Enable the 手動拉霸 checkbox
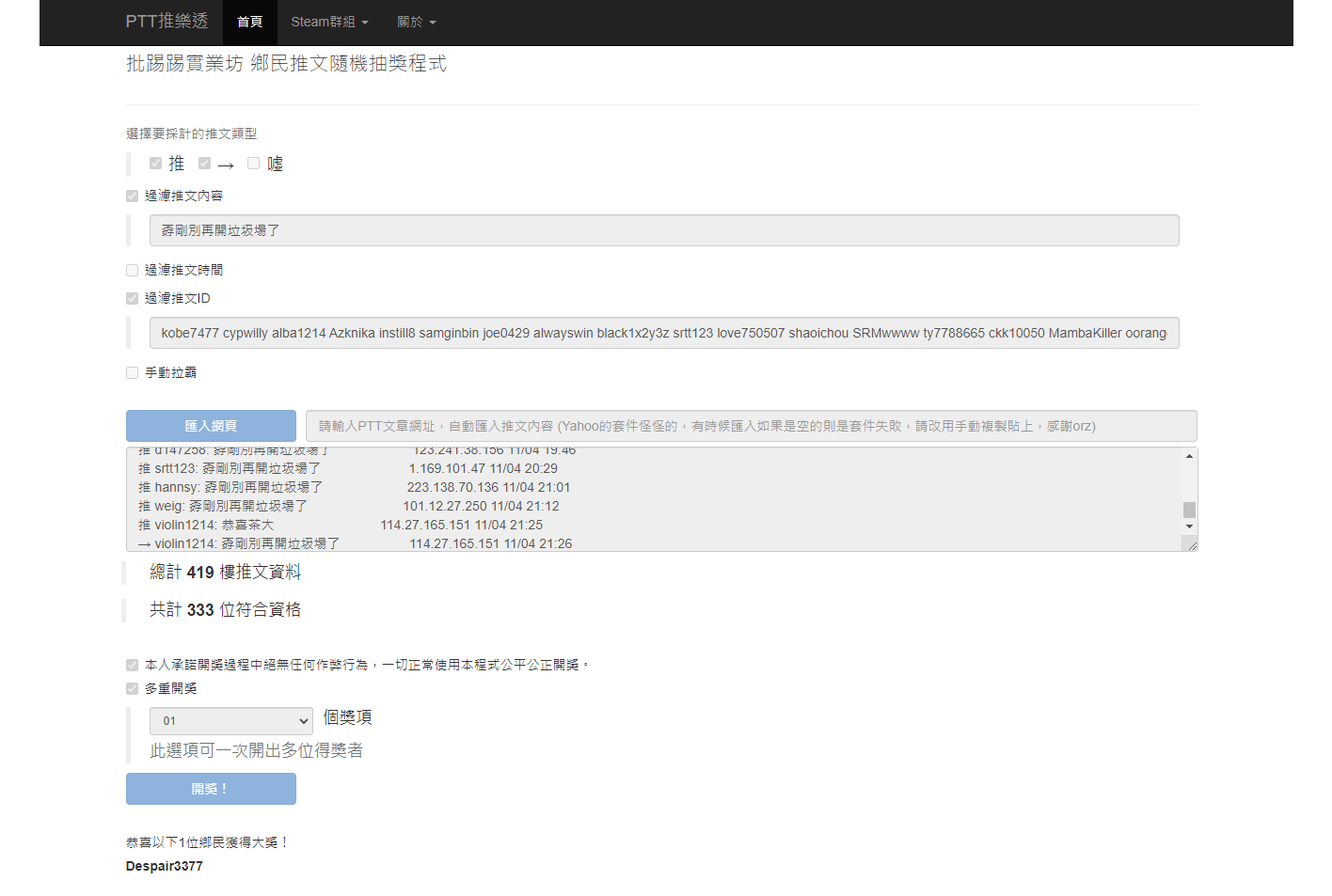This screenshot has height=896, width=1332. point(132,372)
